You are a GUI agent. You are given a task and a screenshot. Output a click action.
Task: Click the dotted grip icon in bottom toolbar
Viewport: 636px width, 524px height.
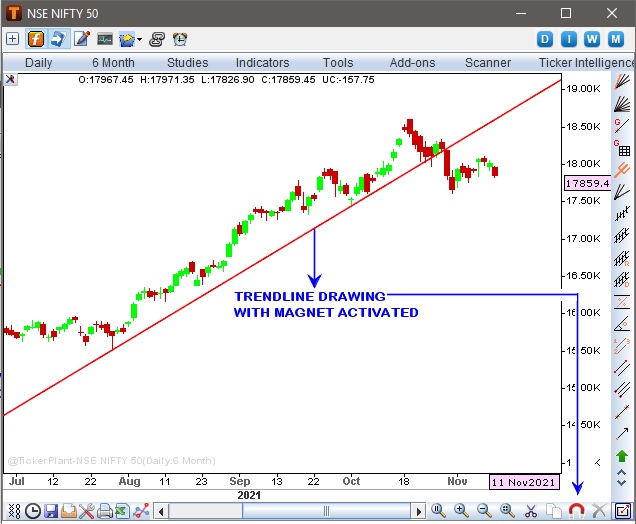tap(14, 511)
